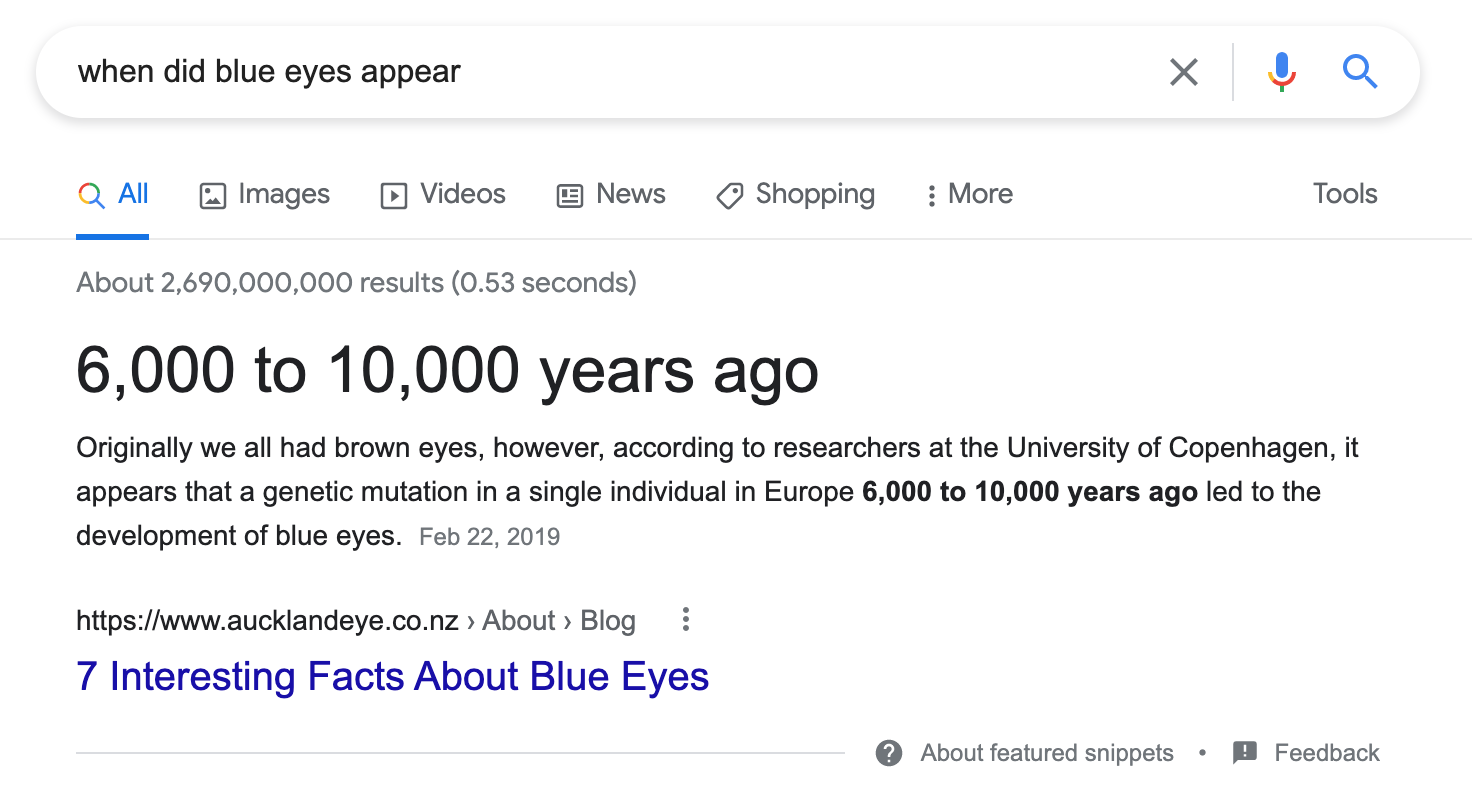
Task: Open the three-dot menu beside aucklandeye URL
Action: click(686, 620)
